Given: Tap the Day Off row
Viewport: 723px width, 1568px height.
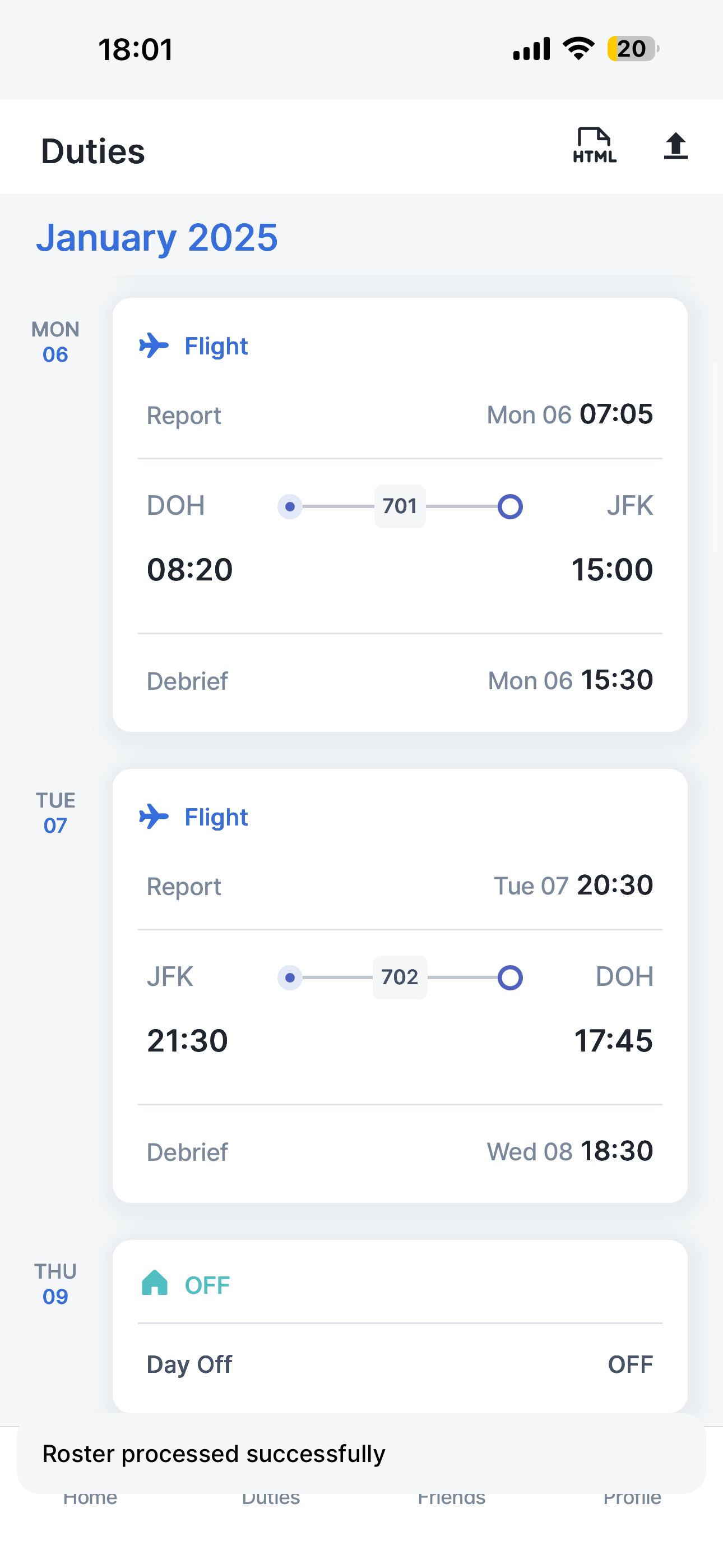Looking at the screenshot, I should [399, 1364].
